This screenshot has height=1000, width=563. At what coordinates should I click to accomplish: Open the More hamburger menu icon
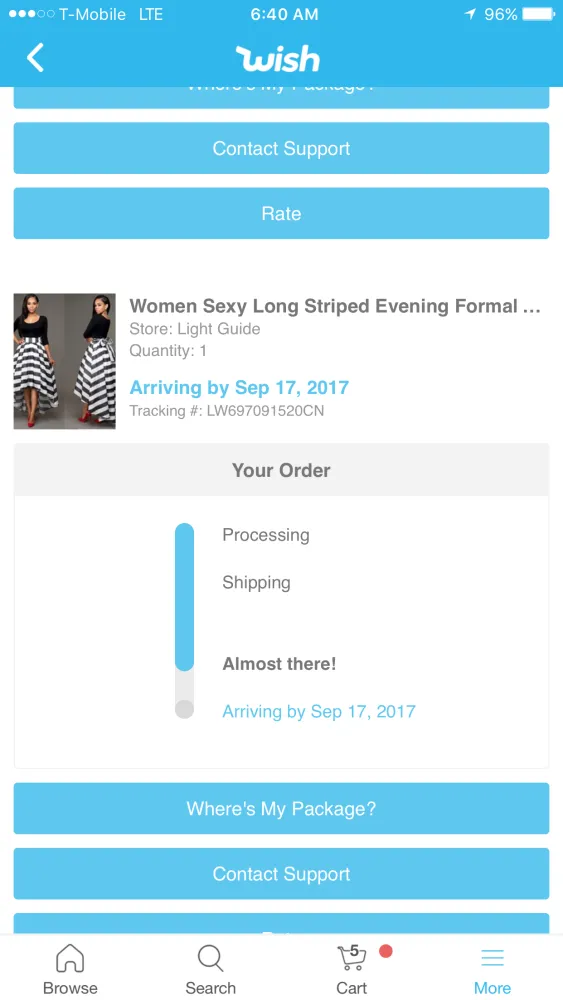[492, 958]
